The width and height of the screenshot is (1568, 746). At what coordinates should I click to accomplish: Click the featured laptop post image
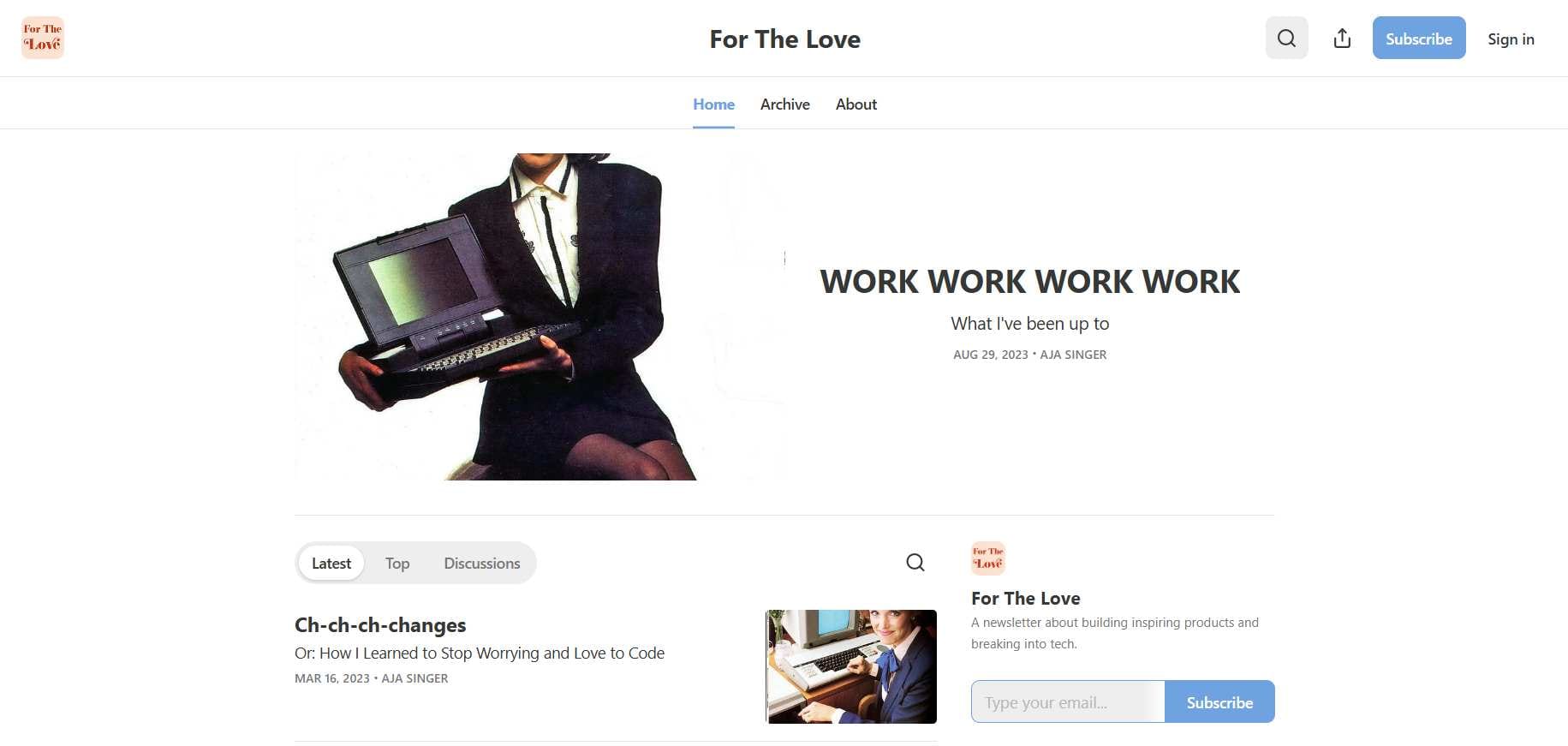pos(540,317)
